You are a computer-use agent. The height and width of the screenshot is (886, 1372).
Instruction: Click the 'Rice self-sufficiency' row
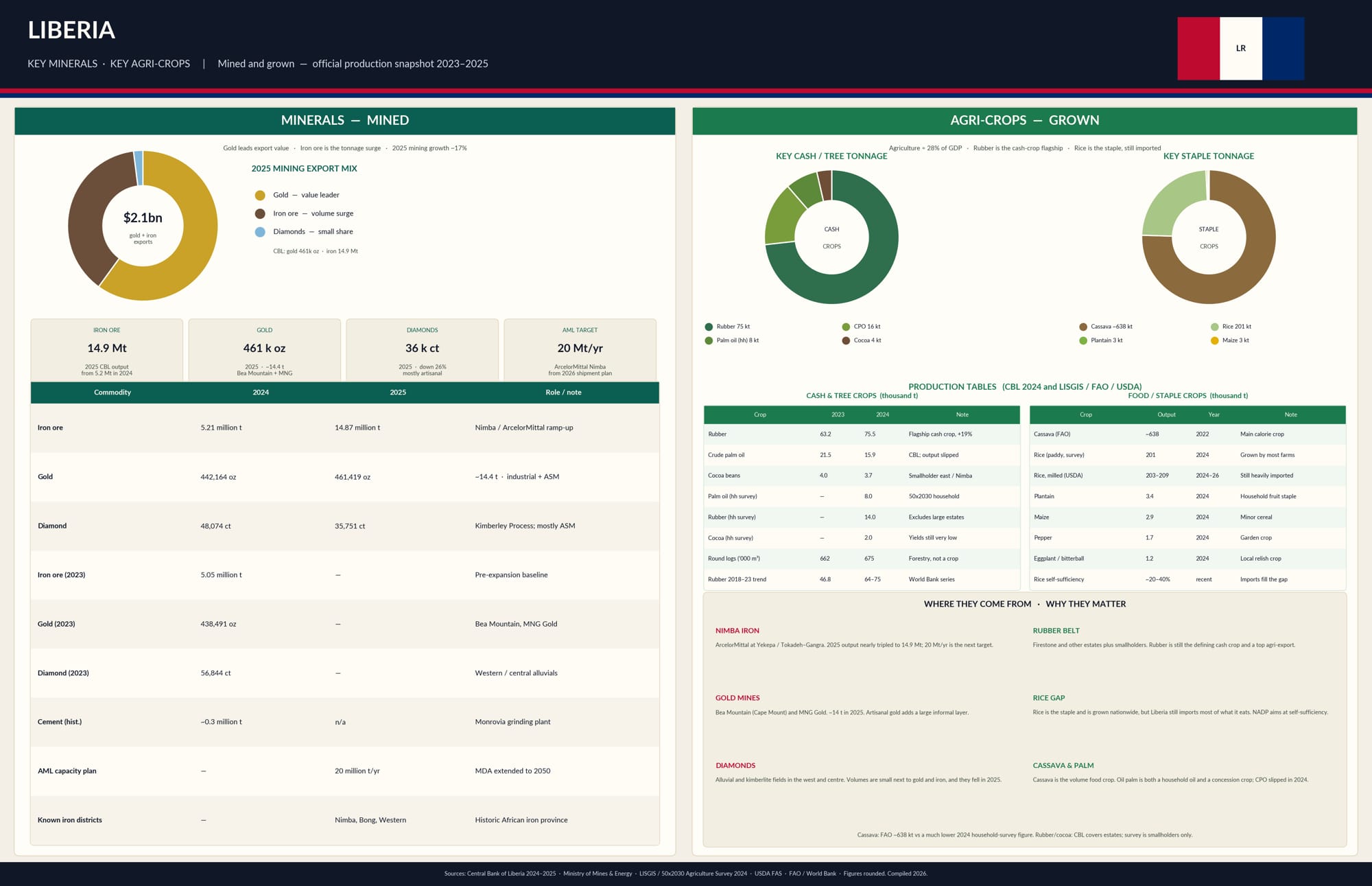point(1187,579)
